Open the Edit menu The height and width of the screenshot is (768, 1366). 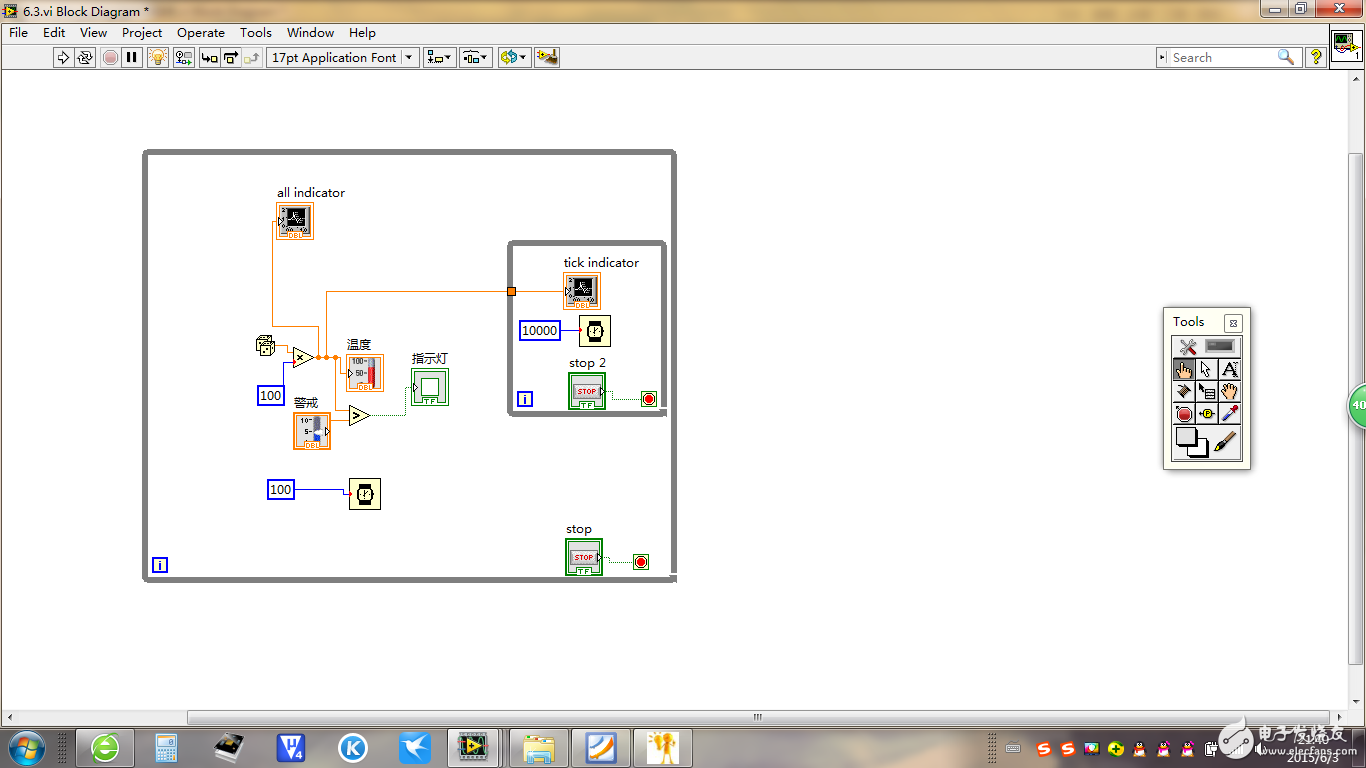54,33
